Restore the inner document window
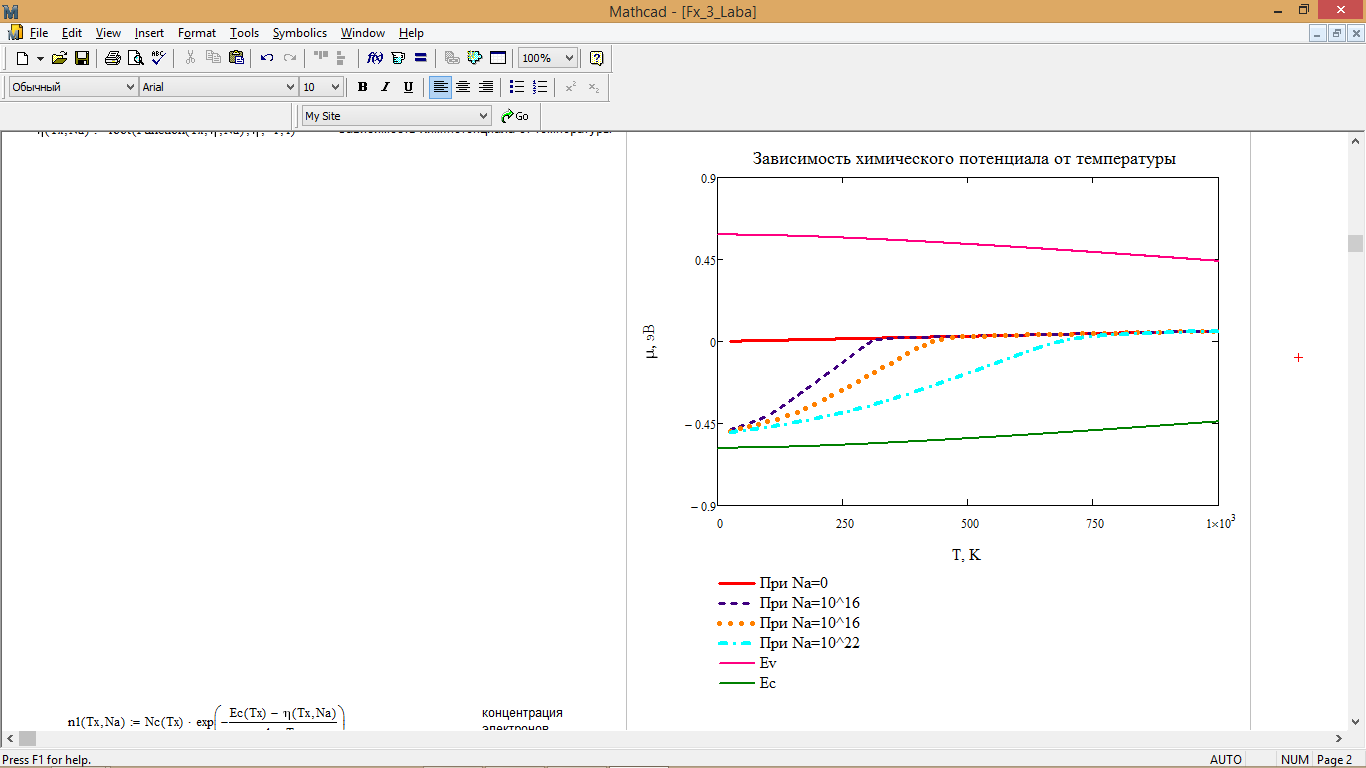 [x=1337, y=33]
